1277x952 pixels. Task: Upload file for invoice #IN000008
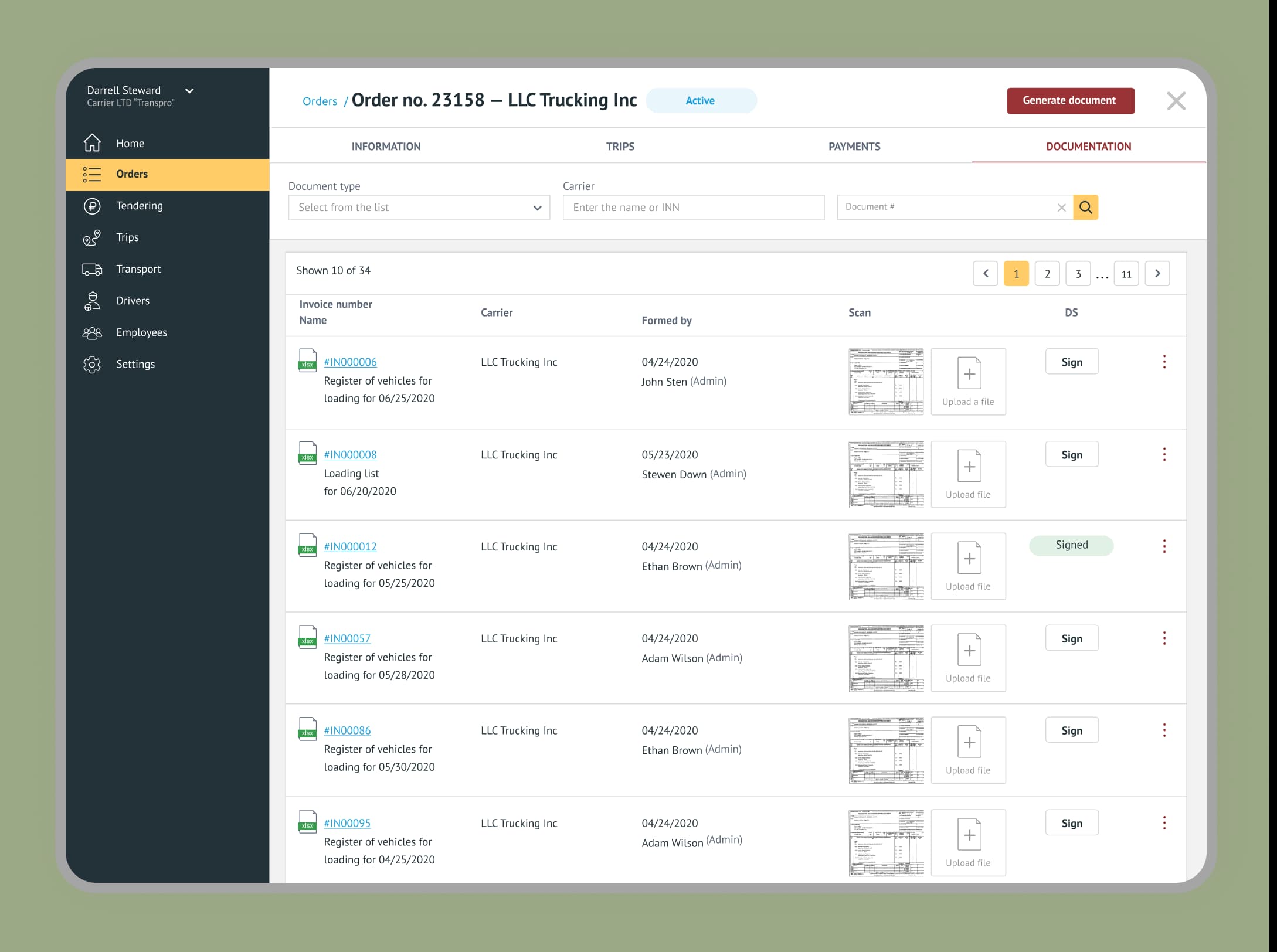click(969, 474)
